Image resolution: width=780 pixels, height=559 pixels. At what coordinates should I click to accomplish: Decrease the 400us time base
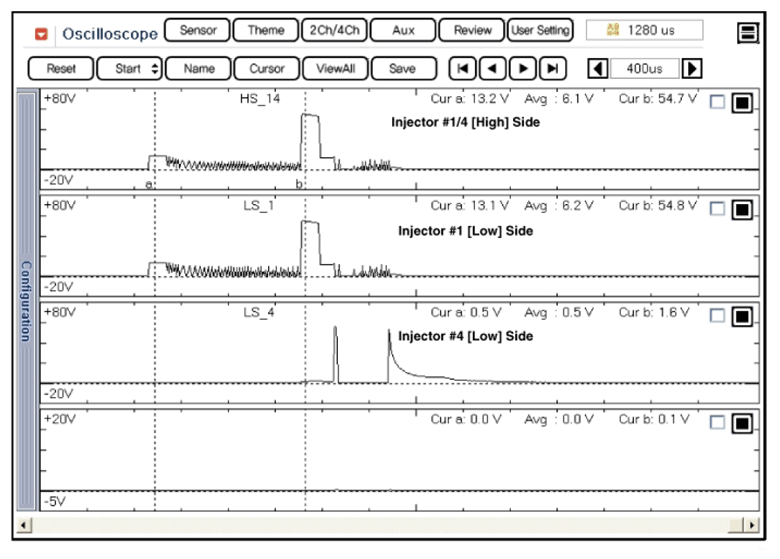tap(597, 69)
